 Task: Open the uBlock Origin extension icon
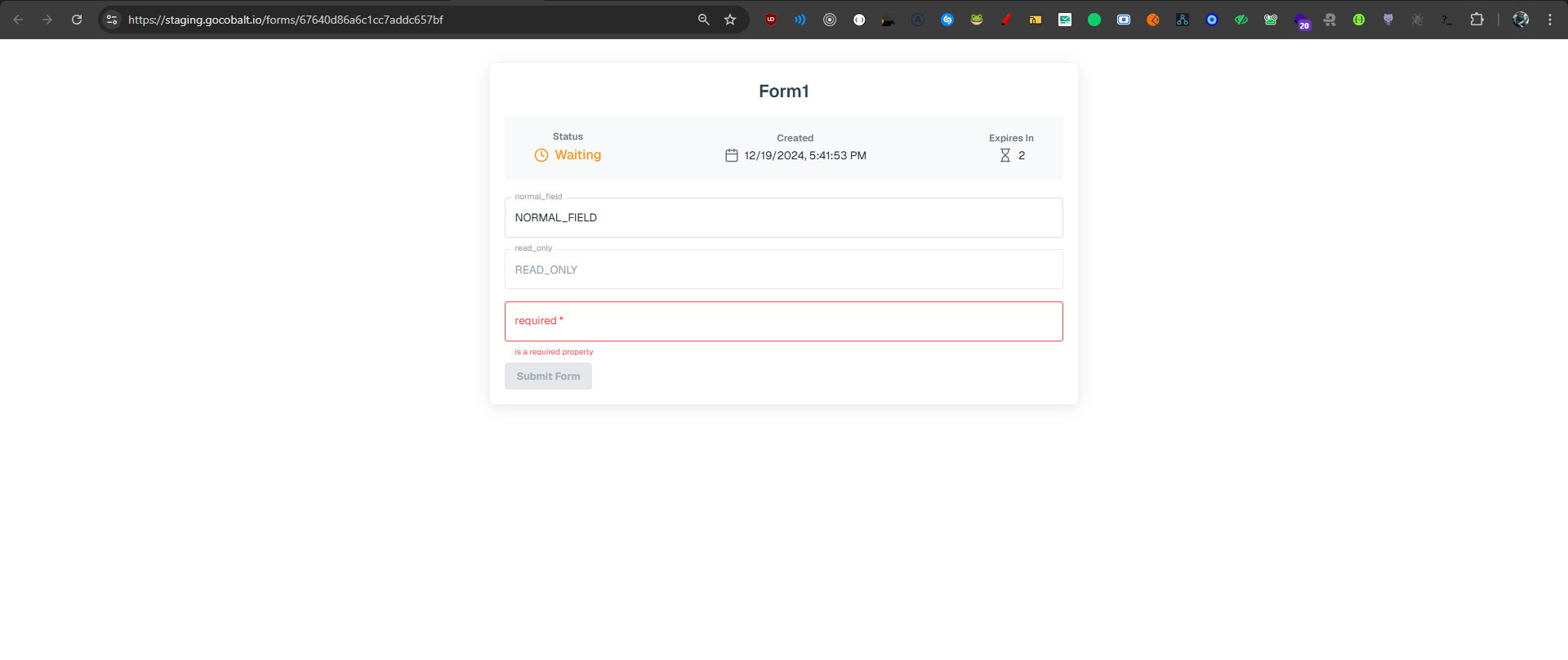click(x=771, y=20)
